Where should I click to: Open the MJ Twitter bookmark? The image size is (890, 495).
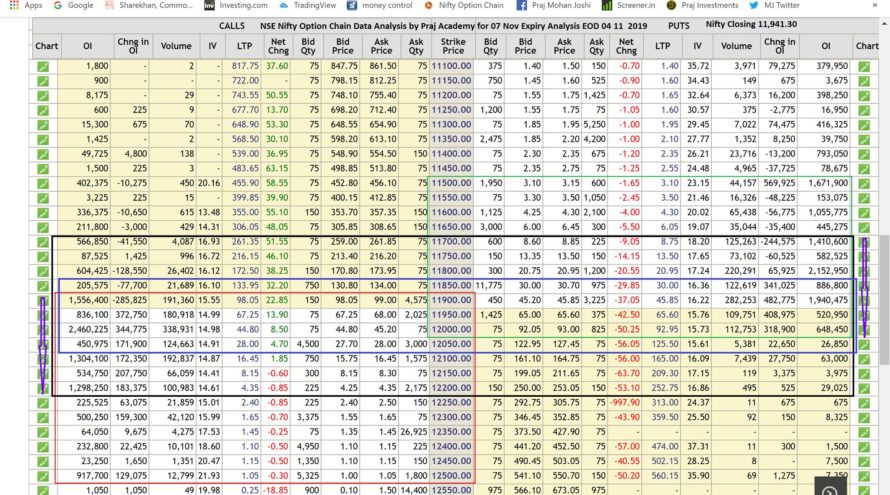click(x=774, y=5)
